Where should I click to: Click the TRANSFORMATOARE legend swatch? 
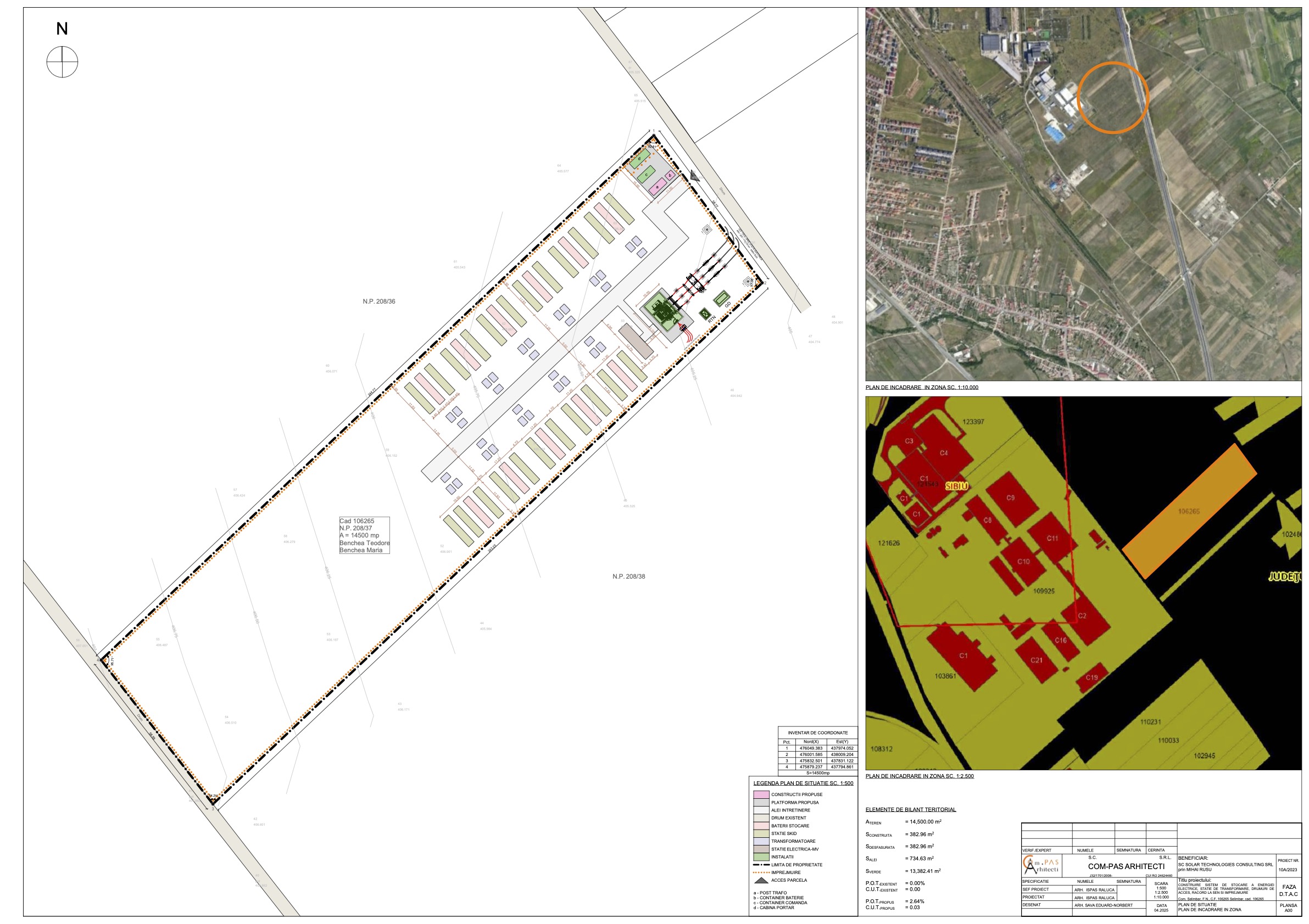[x=761, y=841]
